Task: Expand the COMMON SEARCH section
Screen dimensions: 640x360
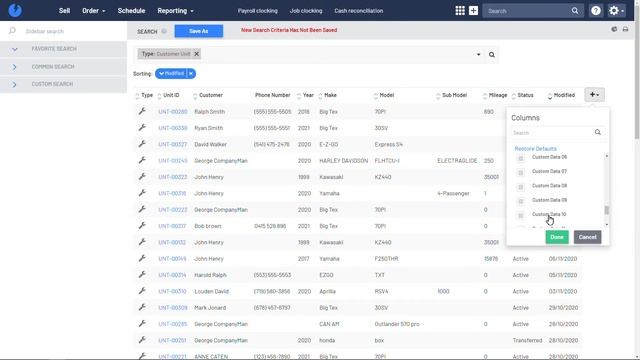Action: click(14, 67)
